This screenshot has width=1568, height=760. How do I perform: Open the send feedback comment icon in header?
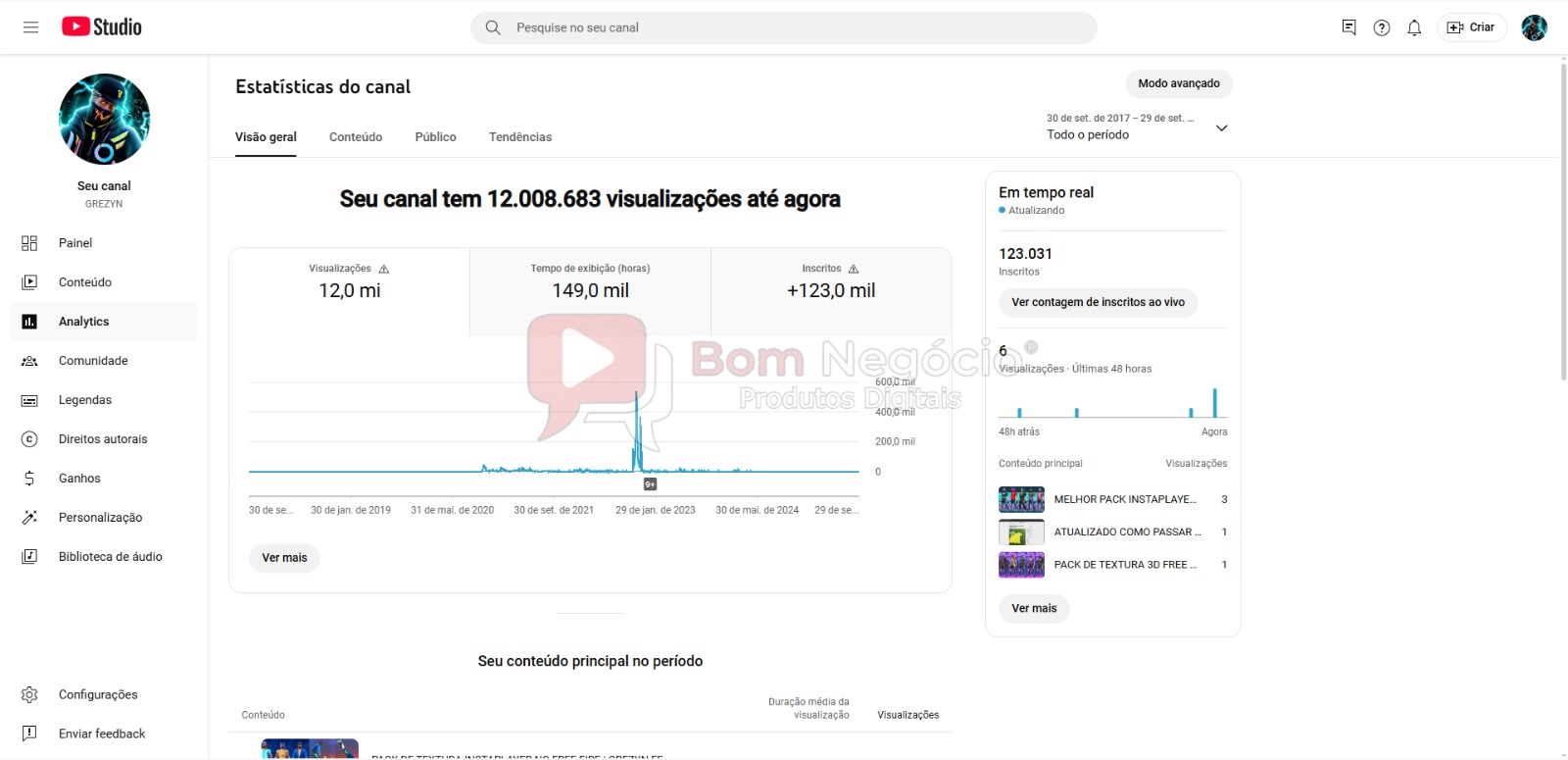pos(1348,27)
